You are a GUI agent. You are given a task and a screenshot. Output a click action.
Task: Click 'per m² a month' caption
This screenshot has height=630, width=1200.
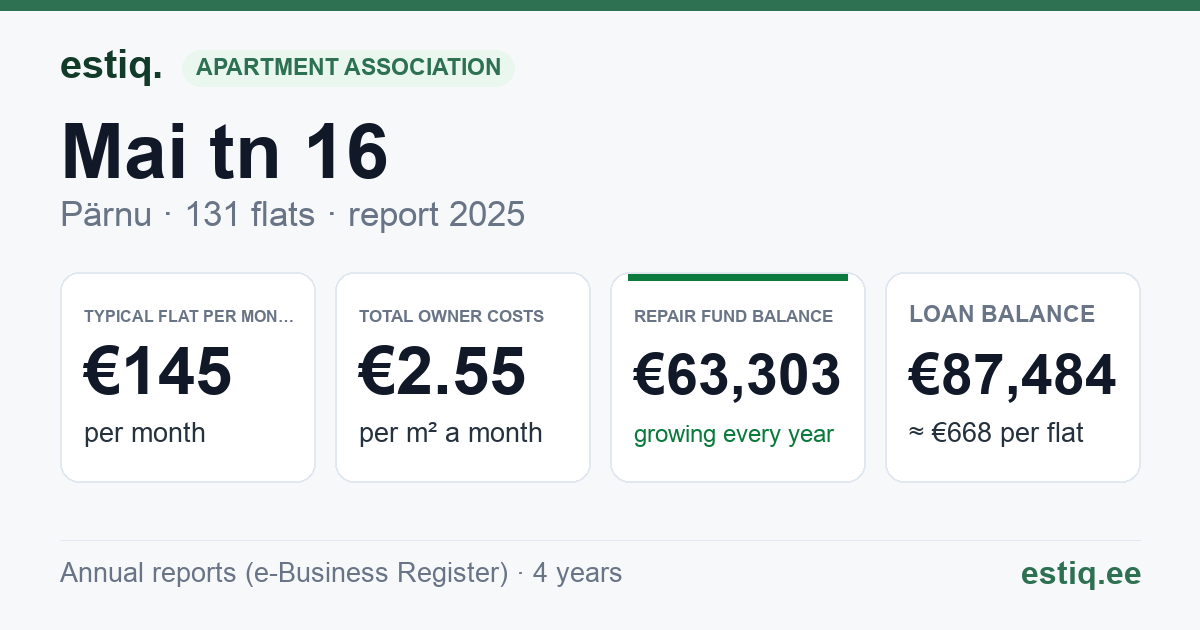[451, 433]
